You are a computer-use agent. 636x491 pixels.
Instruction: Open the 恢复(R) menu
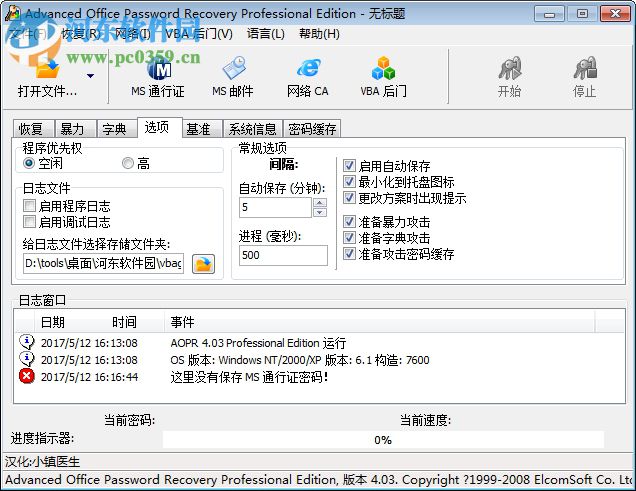[81, 34]
